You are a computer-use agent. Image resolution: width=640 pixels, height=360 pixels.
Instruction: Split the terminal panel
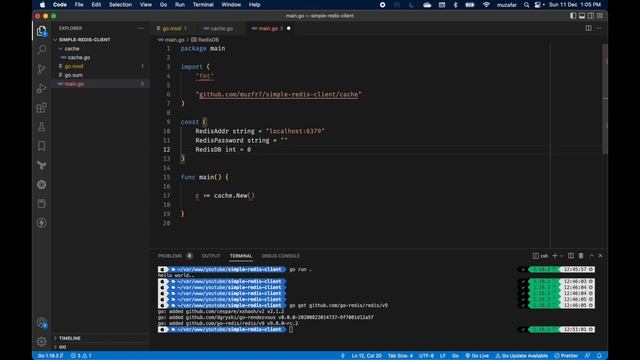point(571,256)
